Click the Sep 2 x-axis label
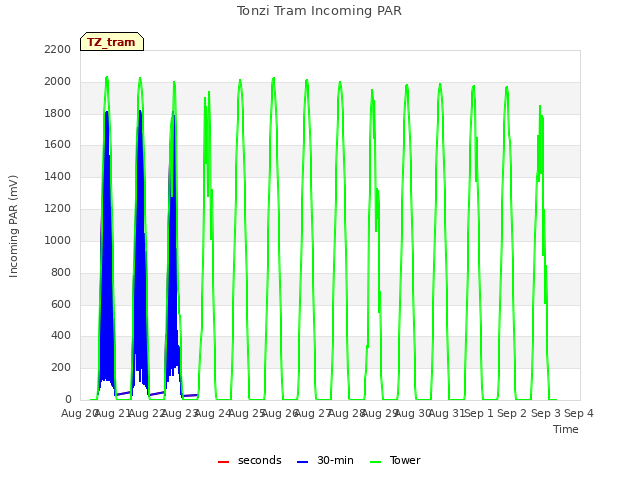The width and height of the screenshot is (640, 480). tap(512, 413)
